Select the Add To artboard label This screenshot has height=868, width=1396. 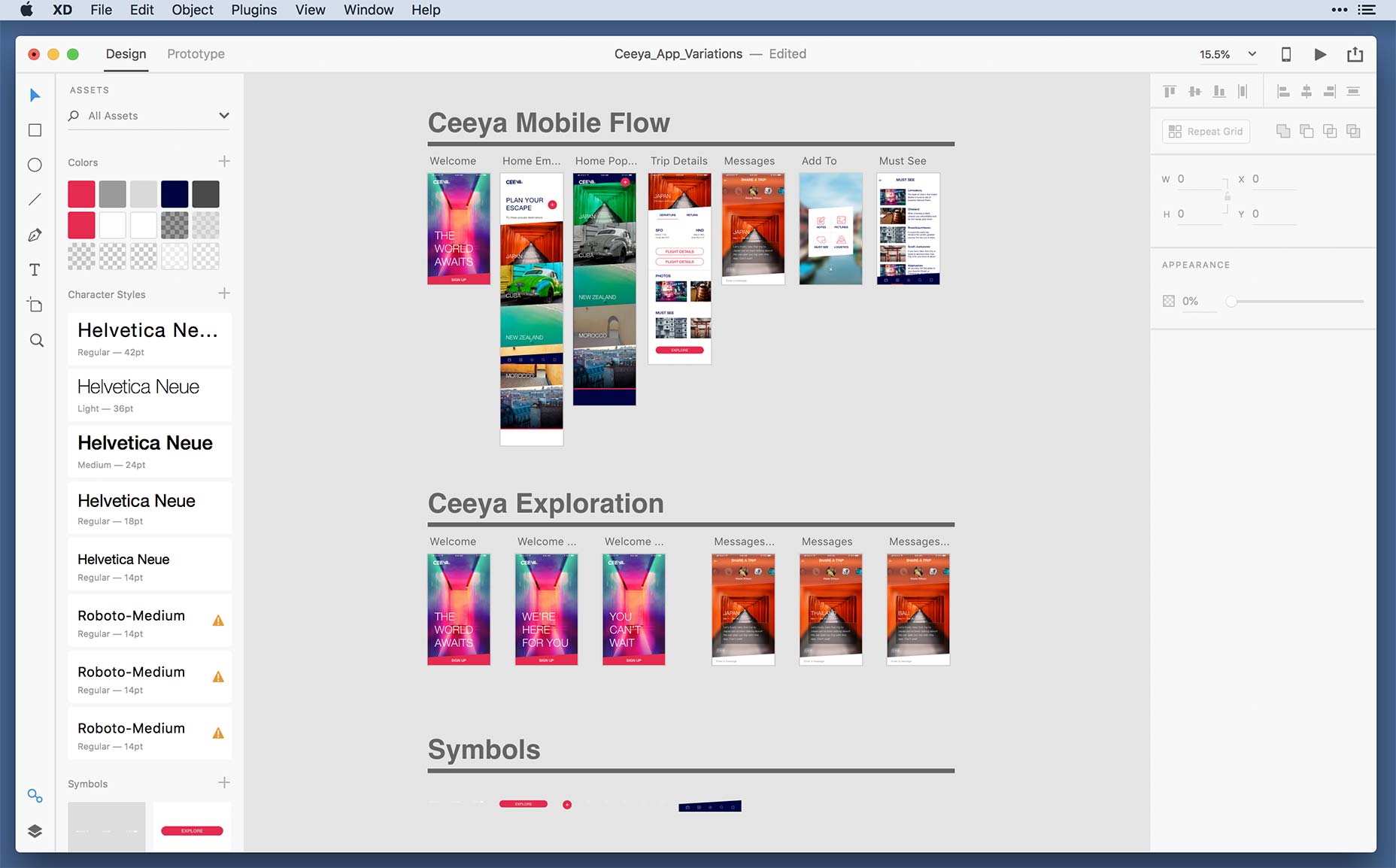click(819, 161)
